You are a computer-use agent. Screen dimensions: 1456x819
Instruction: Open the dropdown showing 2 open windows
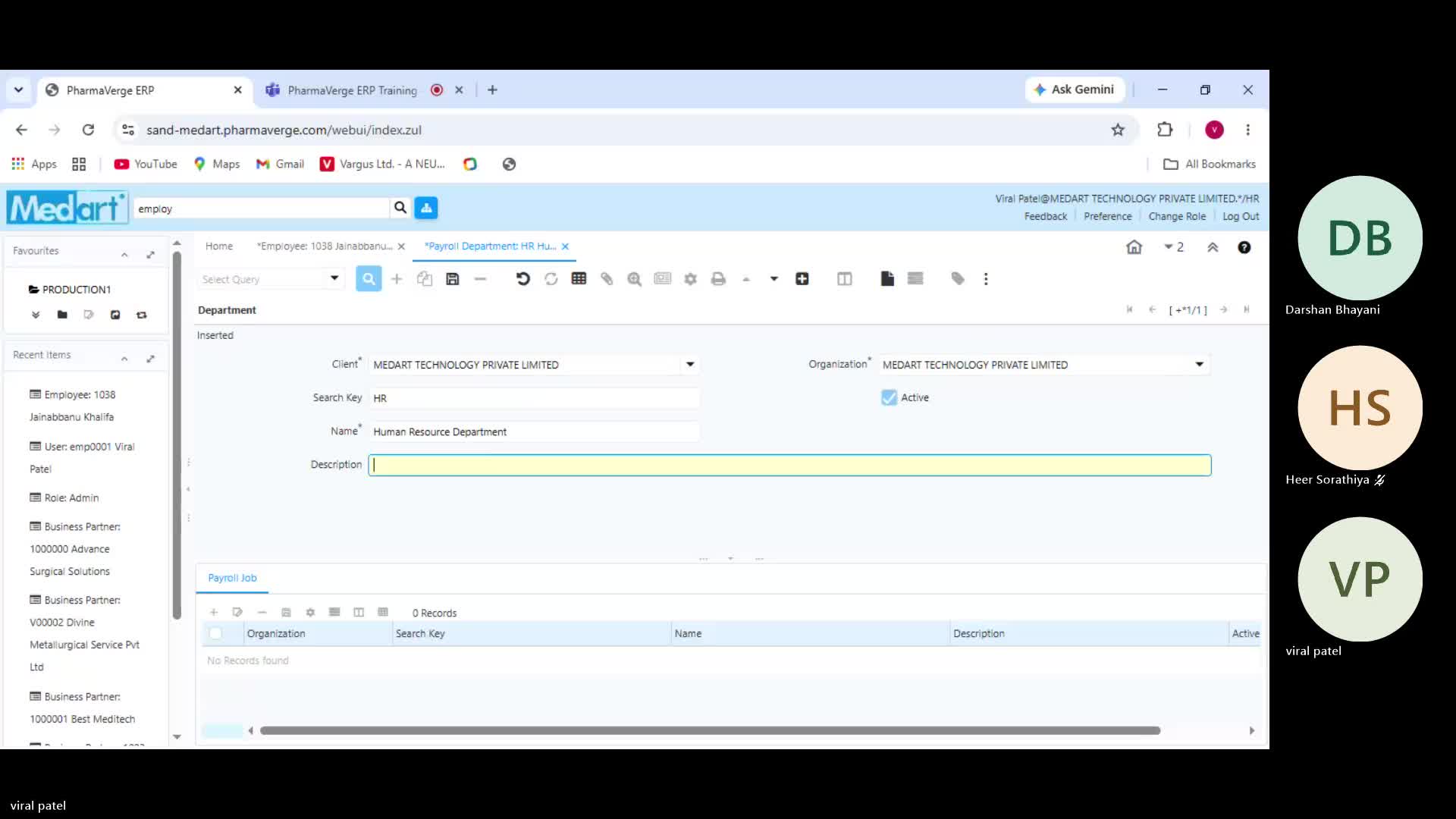point(1174,247)
